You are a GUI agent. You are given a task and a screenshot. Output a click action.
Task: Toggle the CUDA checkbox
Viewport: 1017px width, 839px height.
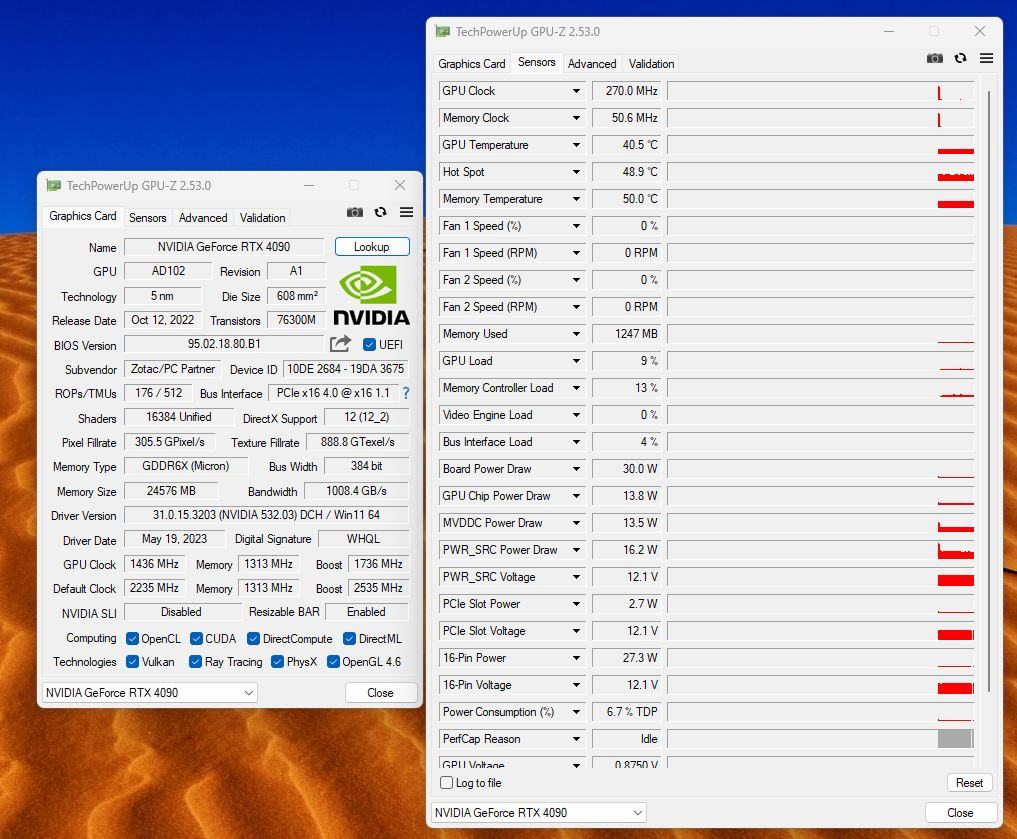tap(197, 639)
